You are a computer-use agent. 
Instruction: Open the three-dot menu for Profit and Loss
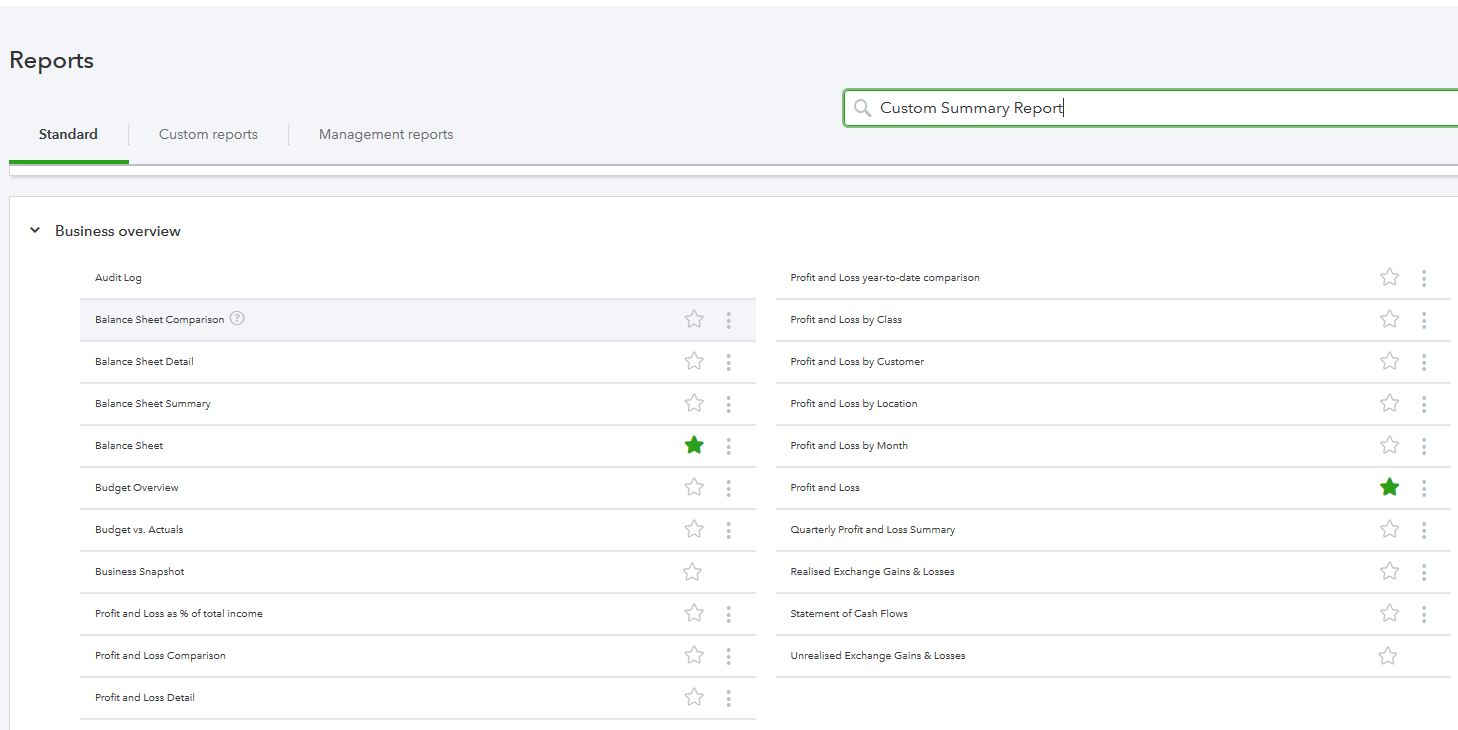coord(1424,487)
